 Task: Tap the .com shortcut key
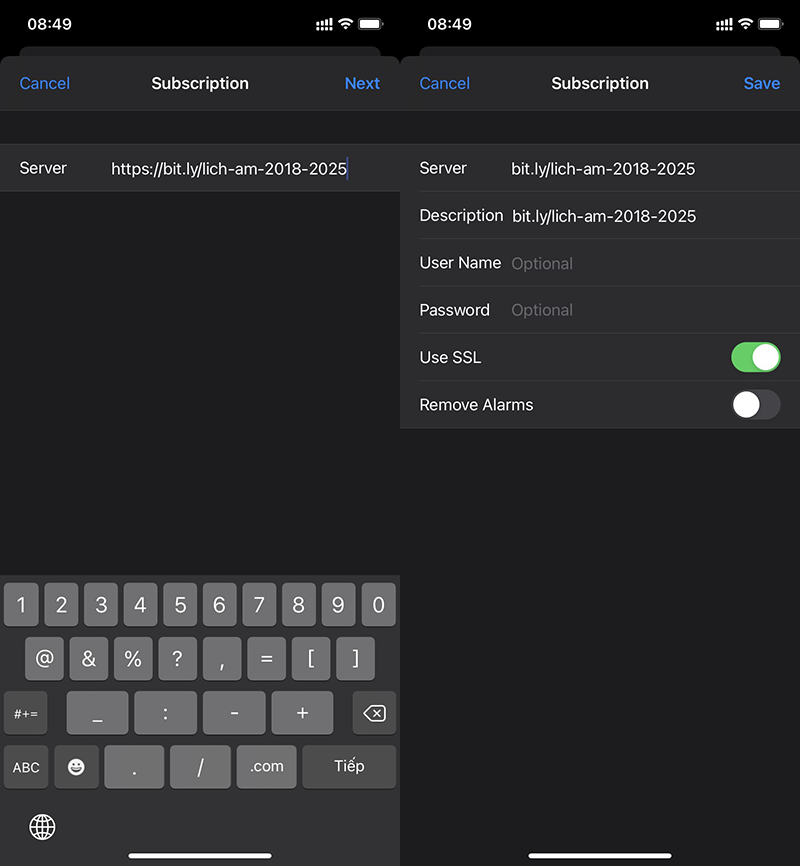click(x=267, y=766)
